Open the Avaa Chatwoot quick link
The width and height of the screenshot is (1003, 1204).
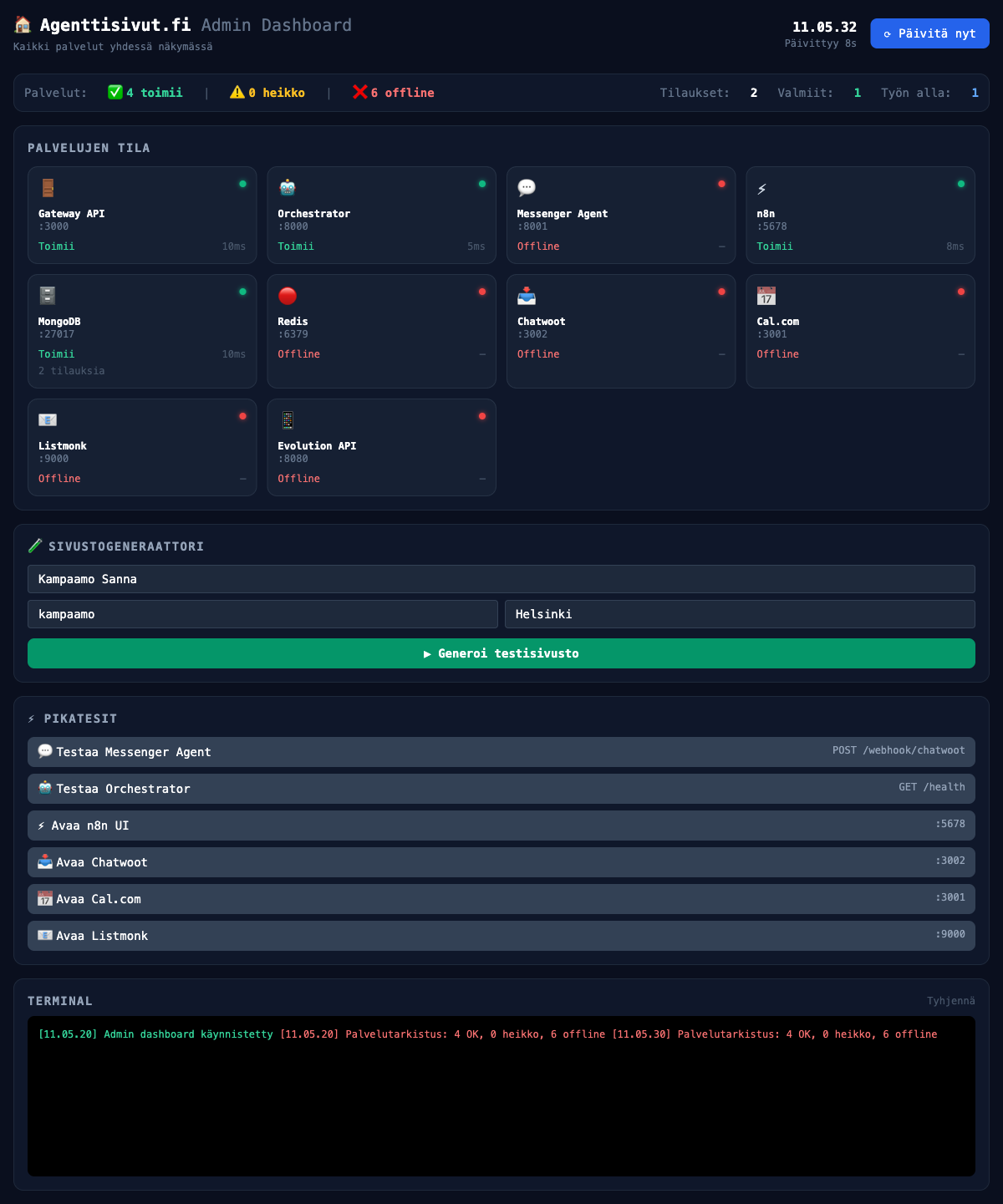point(501,862)
